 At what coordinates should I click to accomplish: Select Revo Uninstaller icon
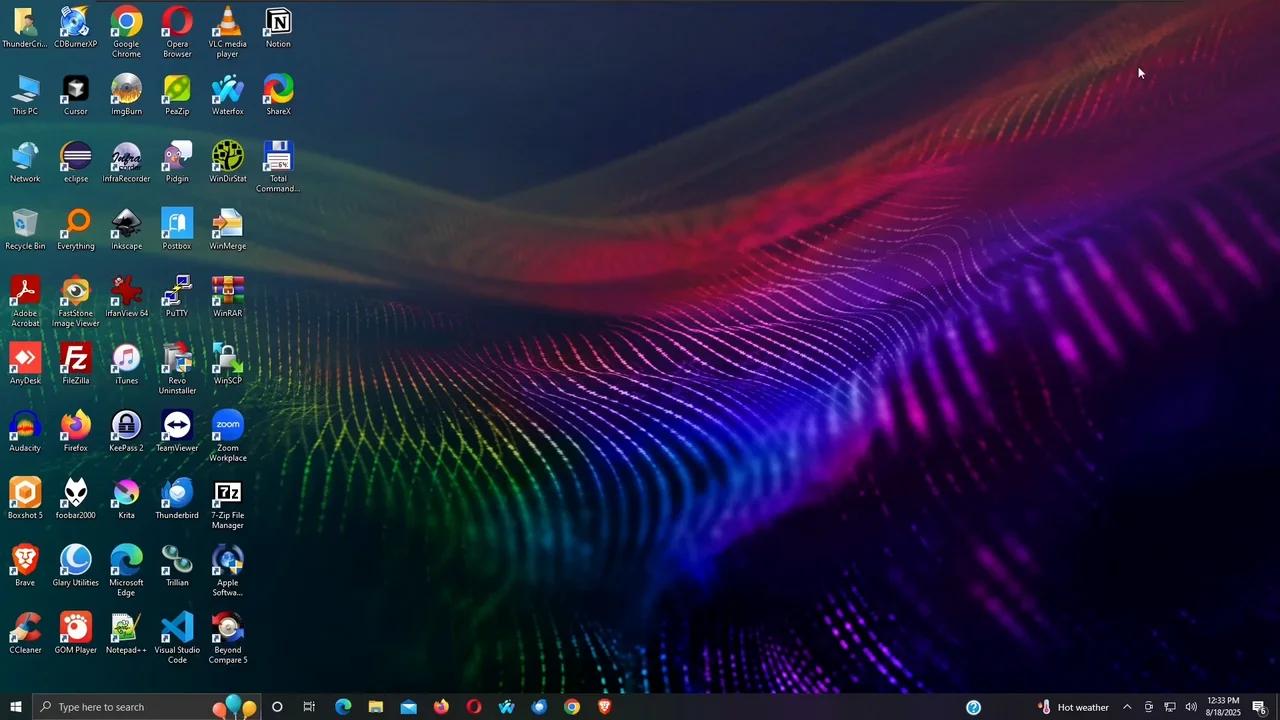pos(177,368)
